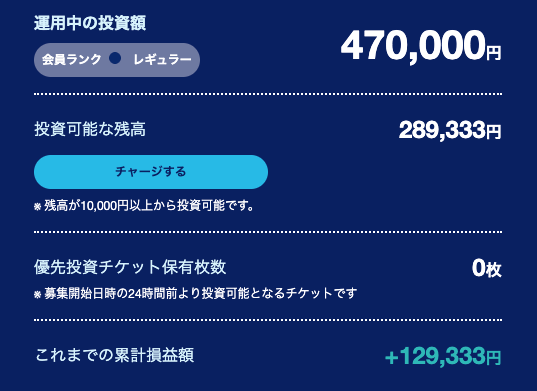Click the チャージする button
Viewport: 537px width, 391px height.
click(151, 172)
